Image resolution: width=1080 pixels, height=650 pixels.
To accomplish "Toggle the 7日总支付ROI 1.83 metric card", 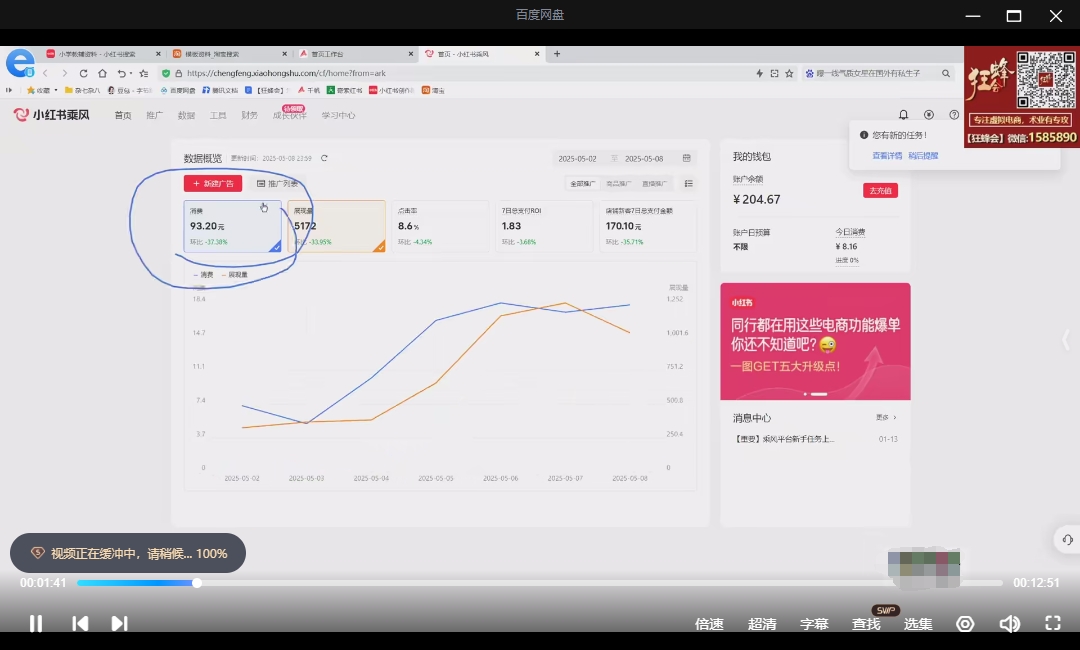I will tap(544, 226).
